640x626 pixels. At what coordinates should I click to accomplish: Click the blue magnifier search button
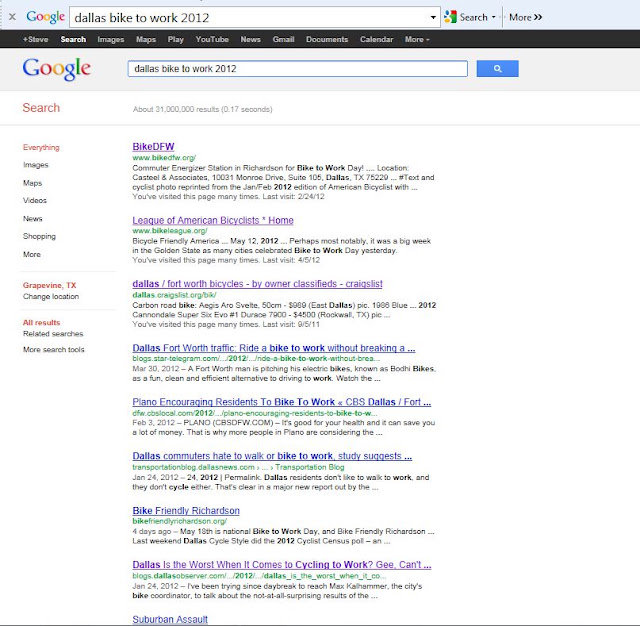pos(497,69)
